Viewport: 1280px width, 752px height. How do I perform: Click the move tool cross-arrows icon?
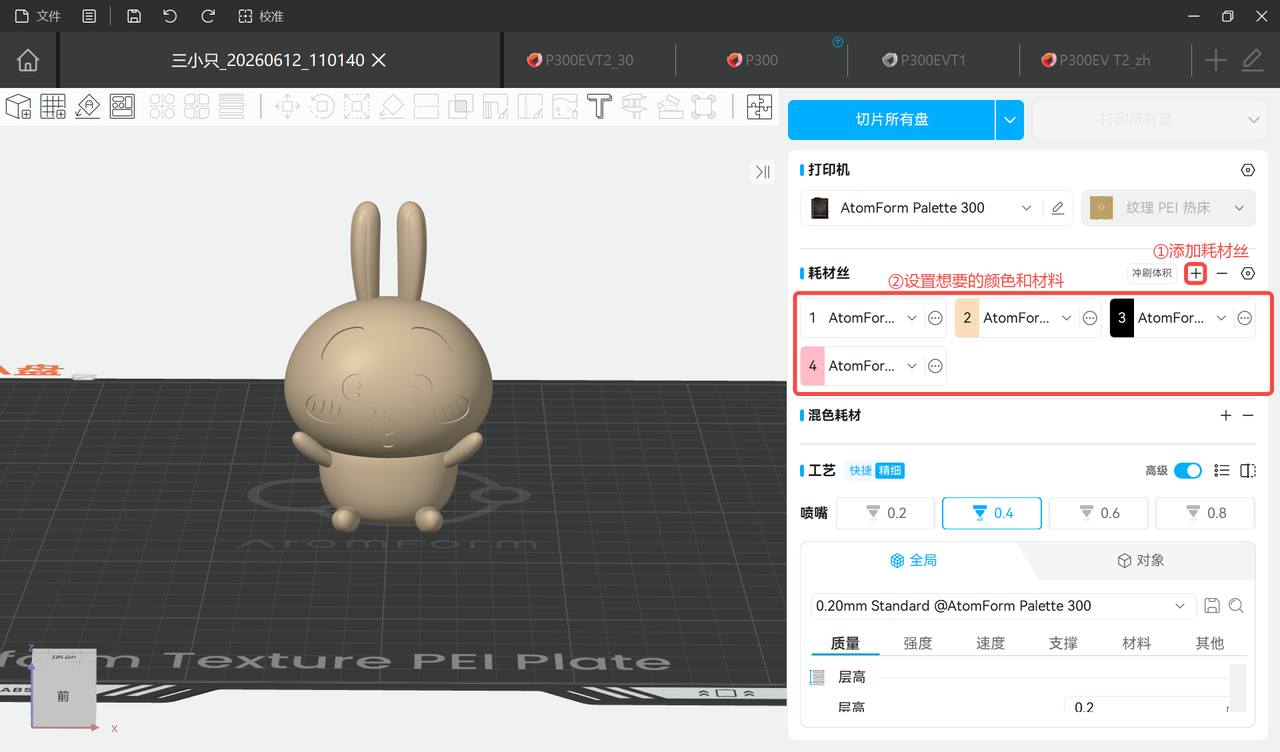pyautogui.click(x=287, y=106)
